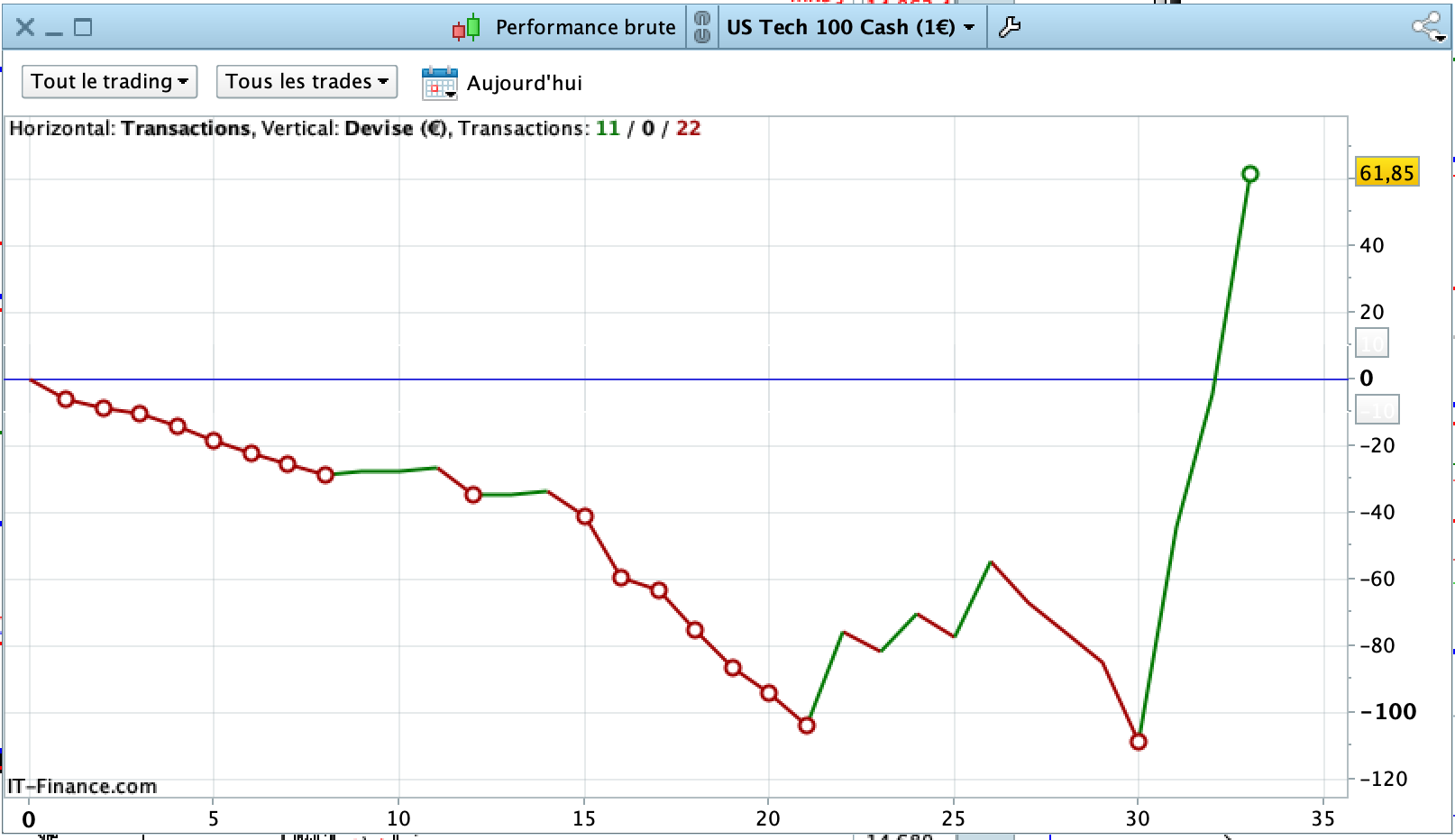Toggle the chain link icon in title bar
Image resolution: width=1455 pixels, height=840 pixels.
pos(701,27)
